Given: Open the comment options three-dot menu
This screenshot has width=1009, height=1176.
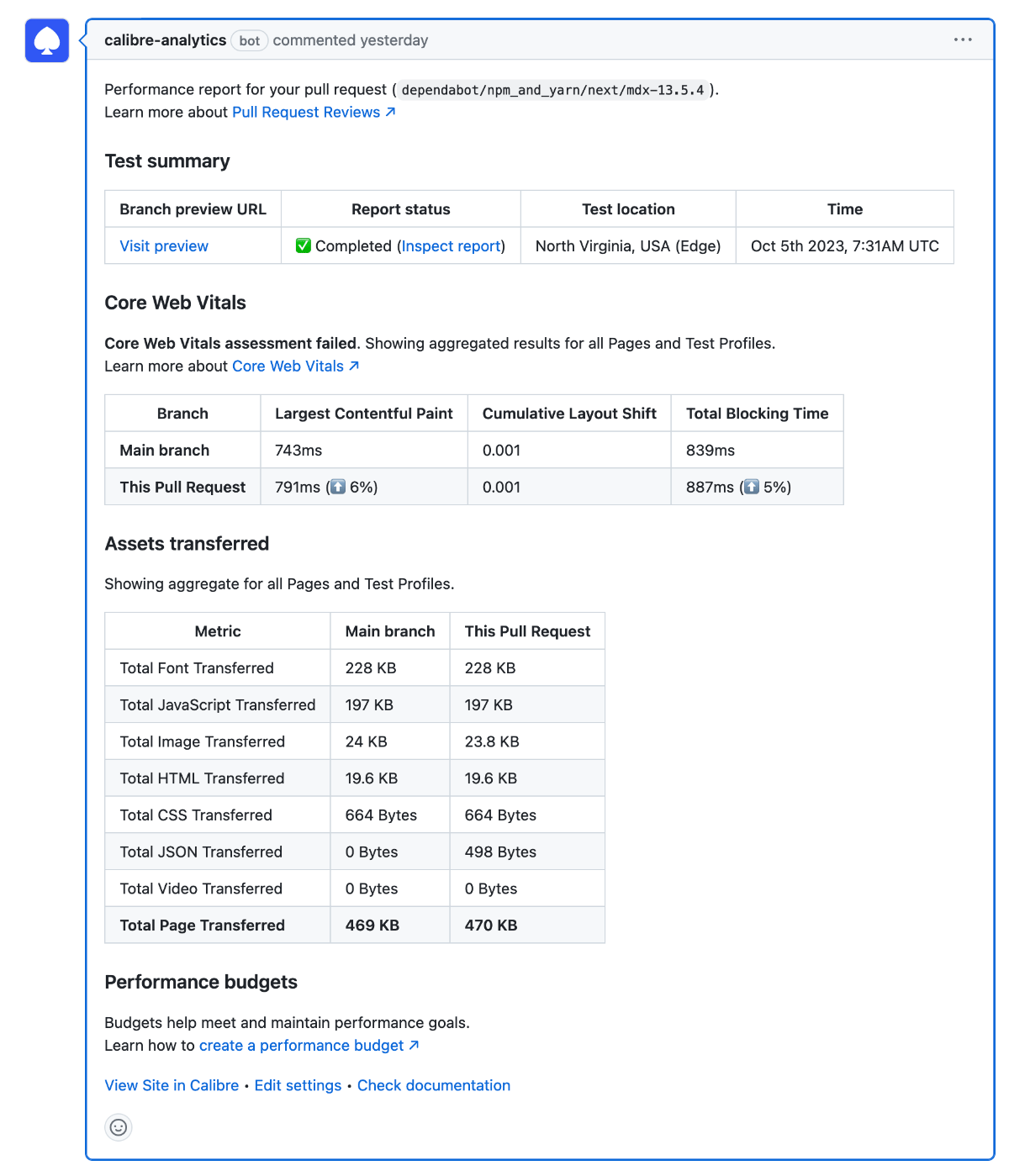Looking at the screenshot, I should click(964, 40).
